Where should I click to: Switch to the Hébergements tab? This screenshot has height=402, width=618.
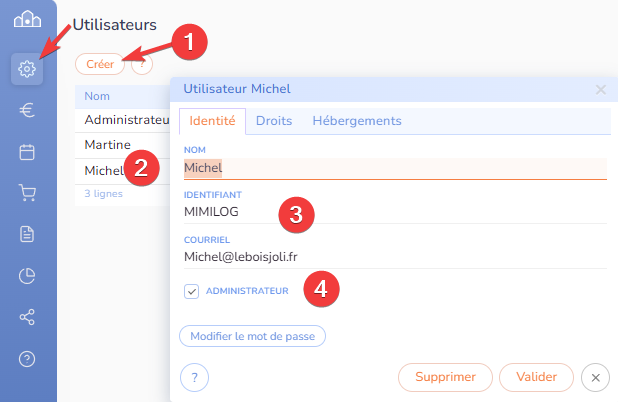[x=357, y=121]
